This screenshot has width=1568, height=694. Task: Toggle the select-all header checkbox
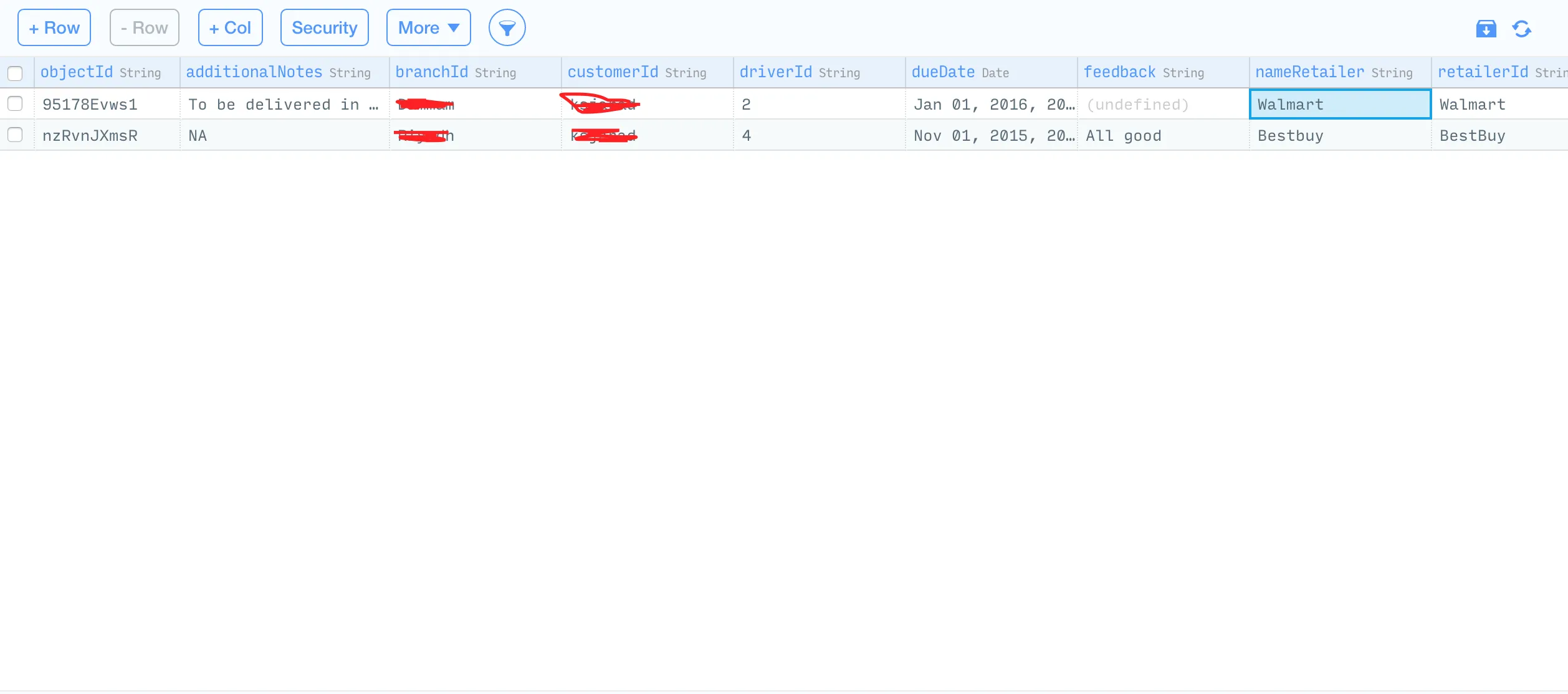[15, 74]
